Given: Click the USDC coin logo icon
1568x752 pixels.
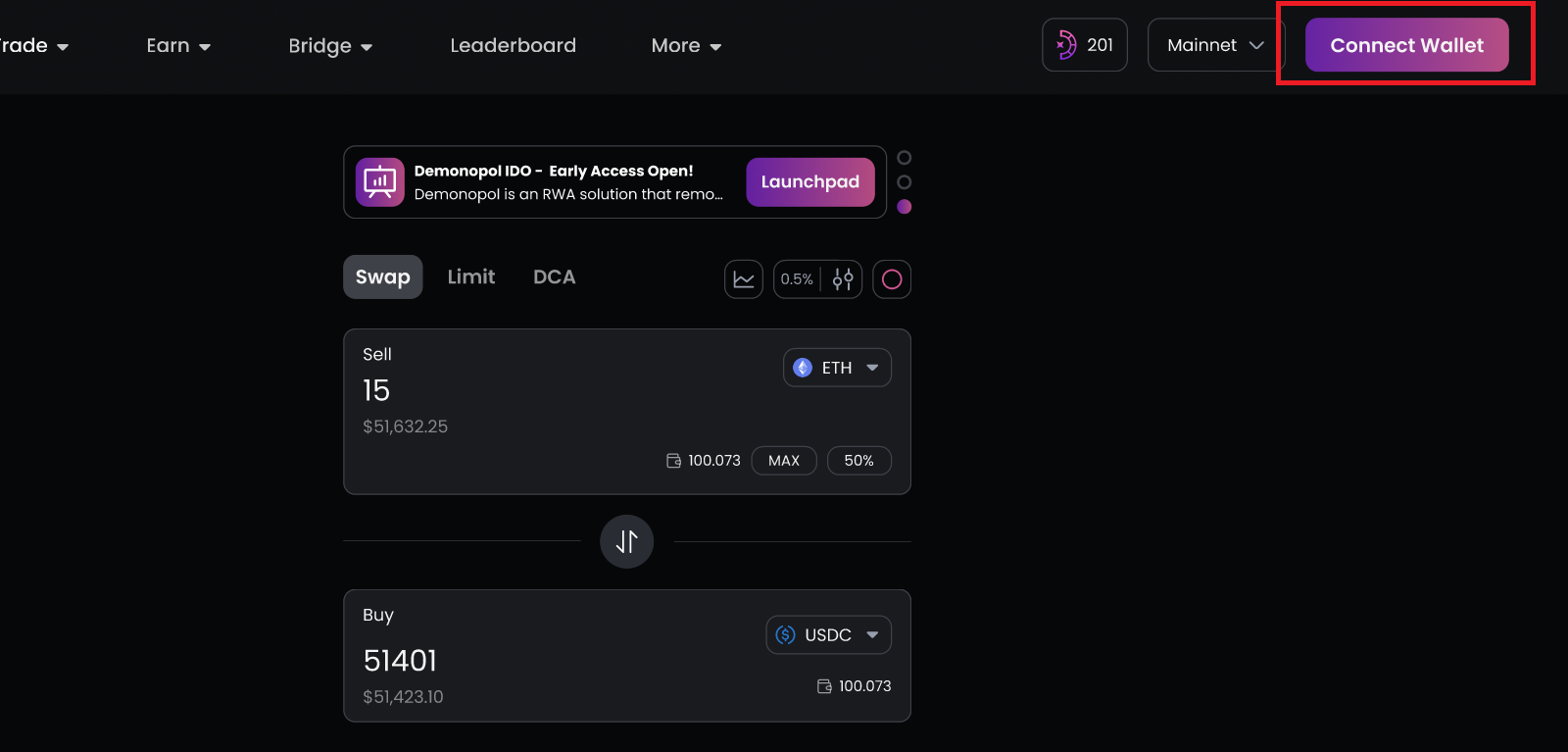Looking at the screenshot, I should pos(786,634).
